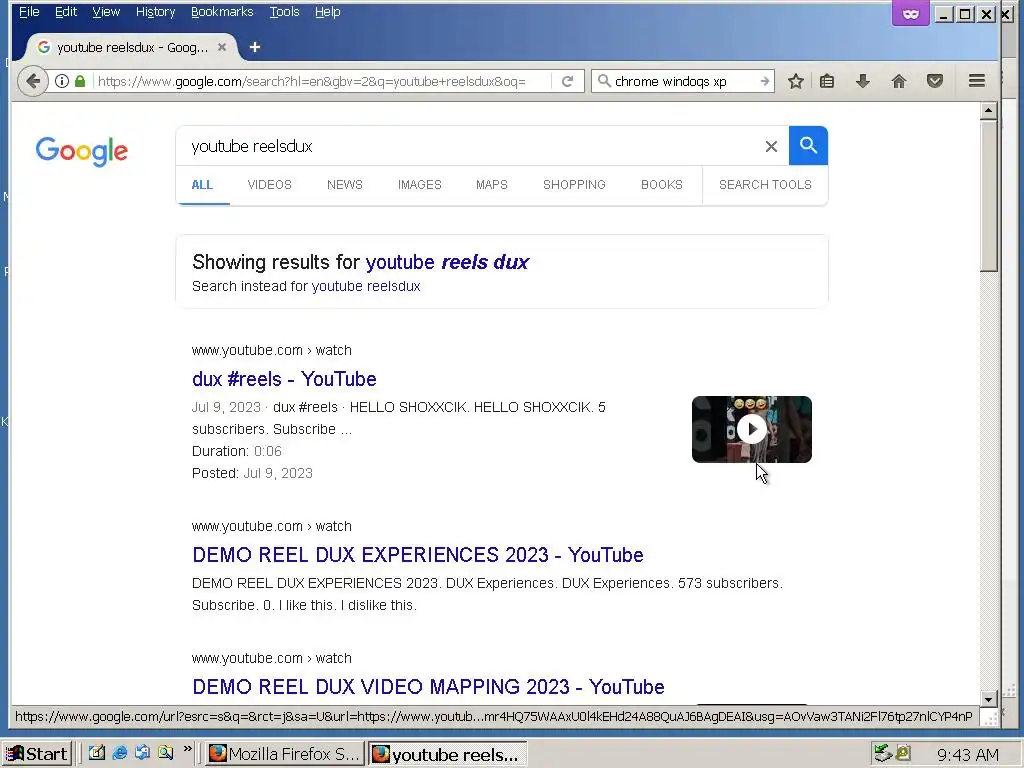Click the scrollbar down arrow
The height and width of the screenshot is (768, 1024).
click(x=989, y=699)
